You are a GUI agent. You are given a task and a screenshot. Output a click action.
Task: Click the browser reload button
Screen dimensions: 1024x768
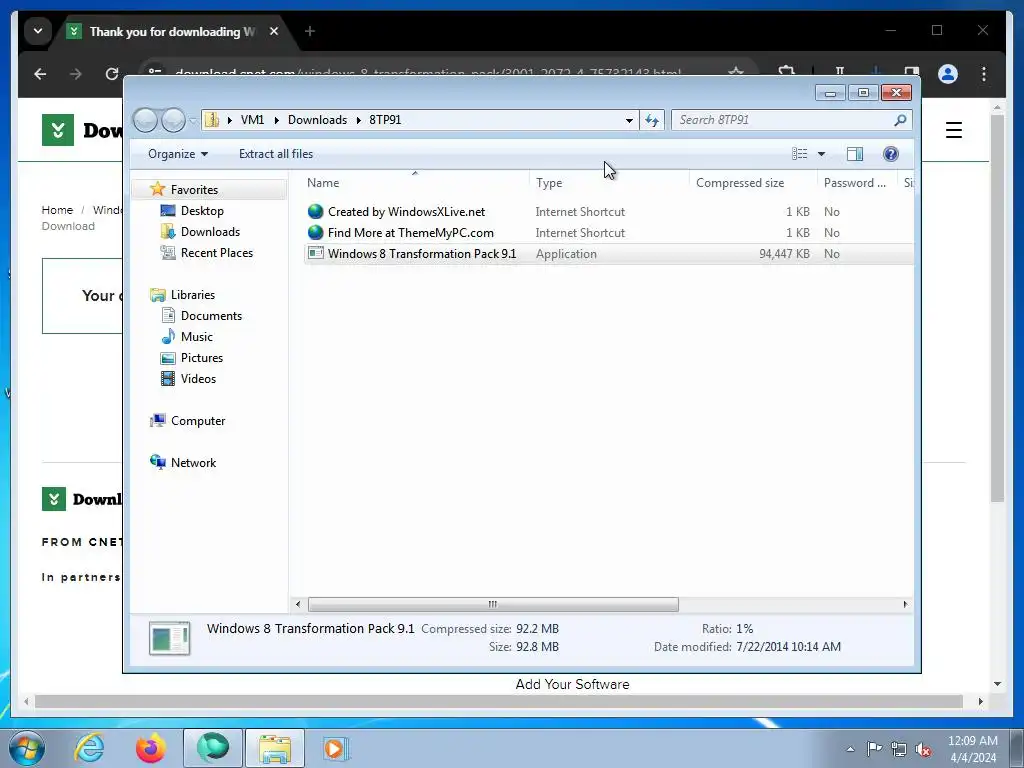coord(112,74)
